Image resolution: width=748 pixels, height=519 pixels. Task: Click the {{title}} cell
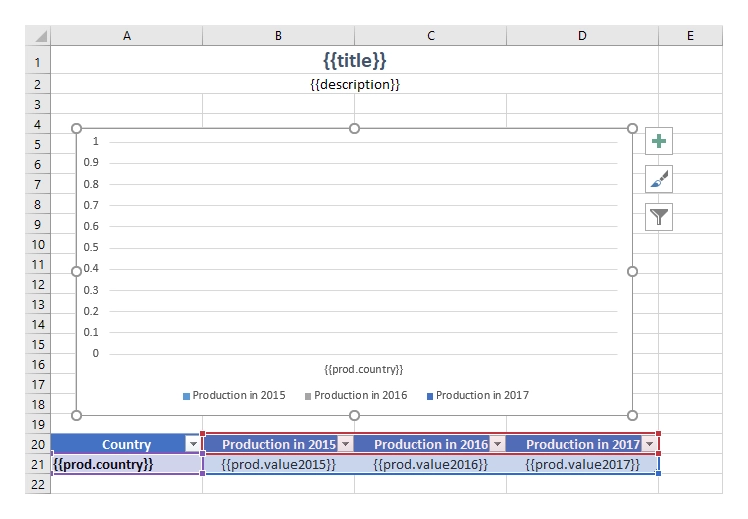tap(354, 60)
